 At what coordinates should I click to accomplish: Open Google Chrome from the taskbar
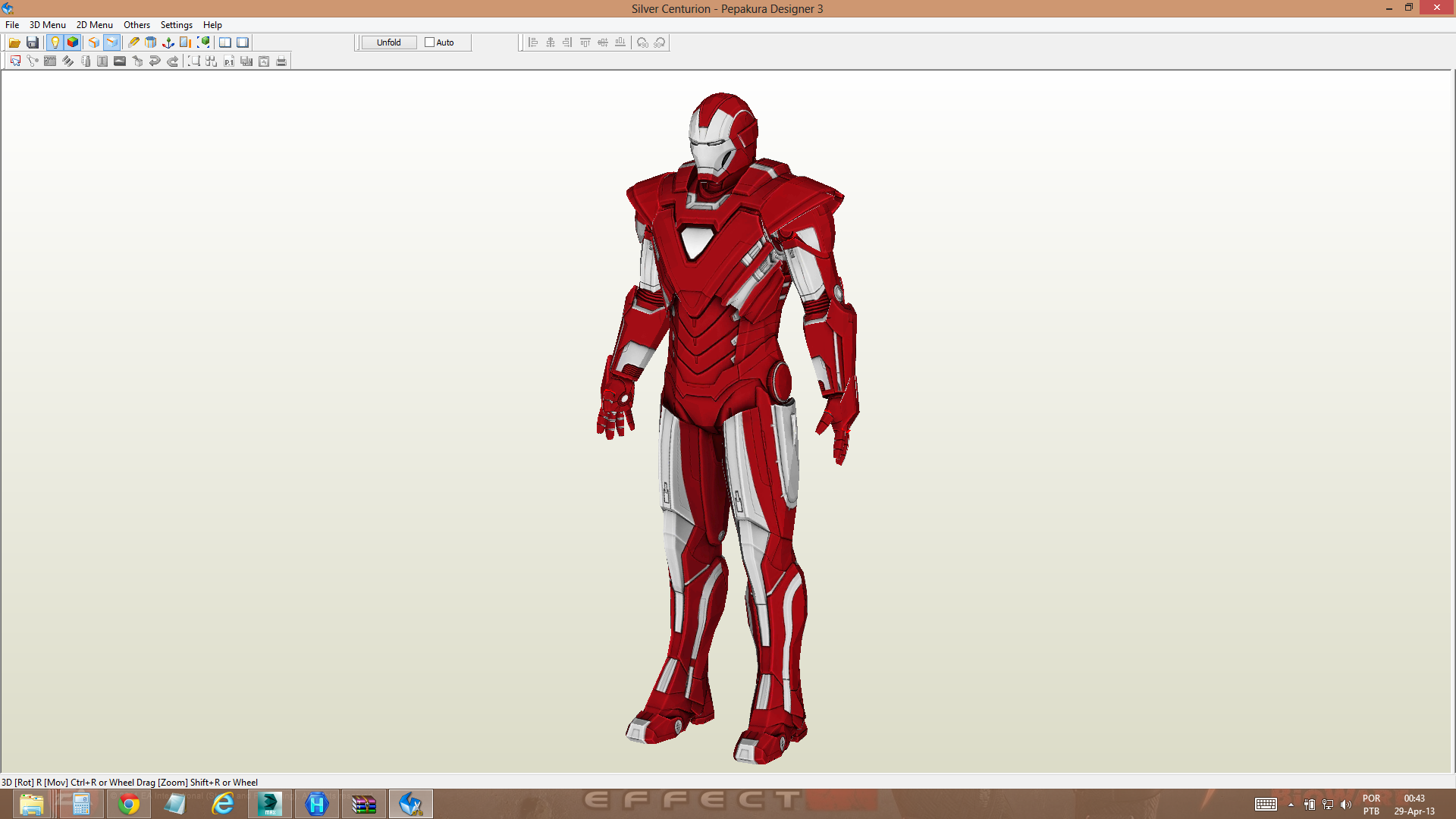click(x=129, y=804)
